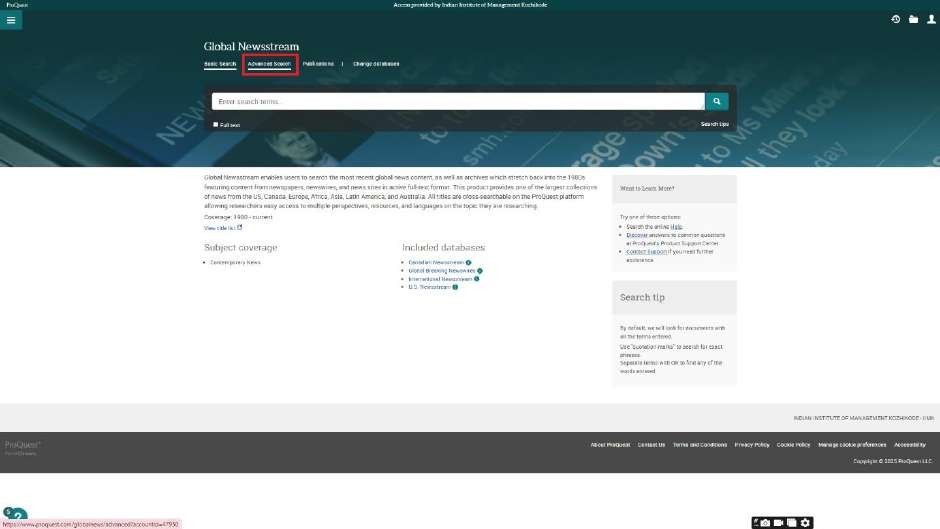Click info icon beside Global Breaking Newswires

pyautogui.click(x=480, y=270)
